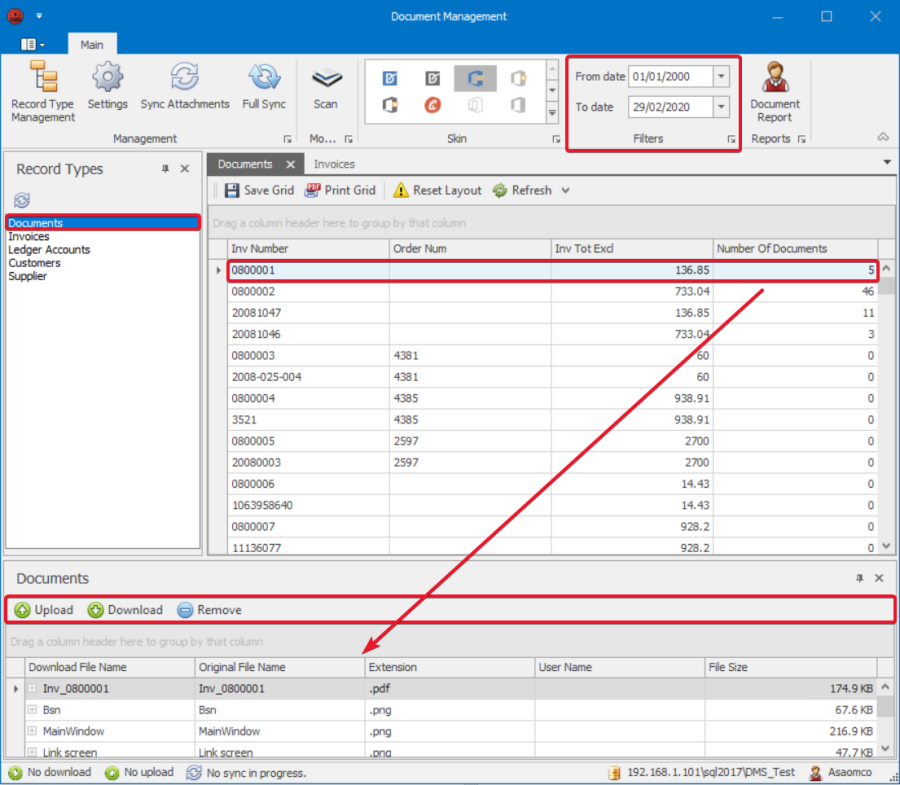Click the Remove button
The height and width of the screenshot is (785, 900).
point(209,610)
